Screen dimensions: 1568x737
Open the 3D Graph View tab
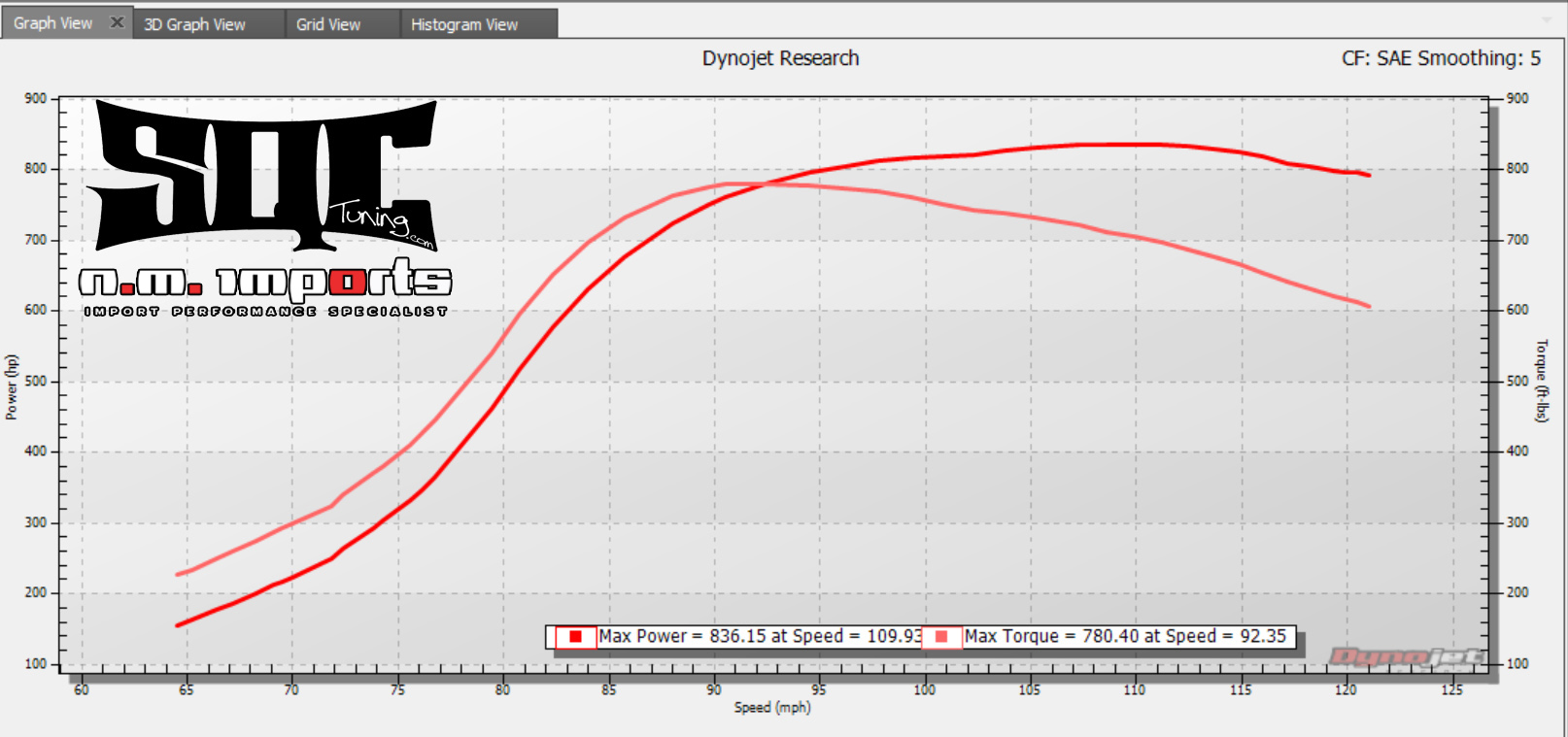(194, 24)
